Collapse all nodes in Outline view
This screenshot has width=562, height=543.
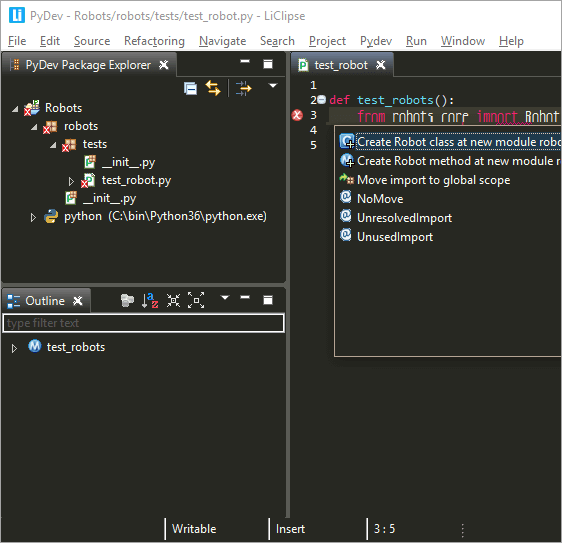[x=173, y=300]
